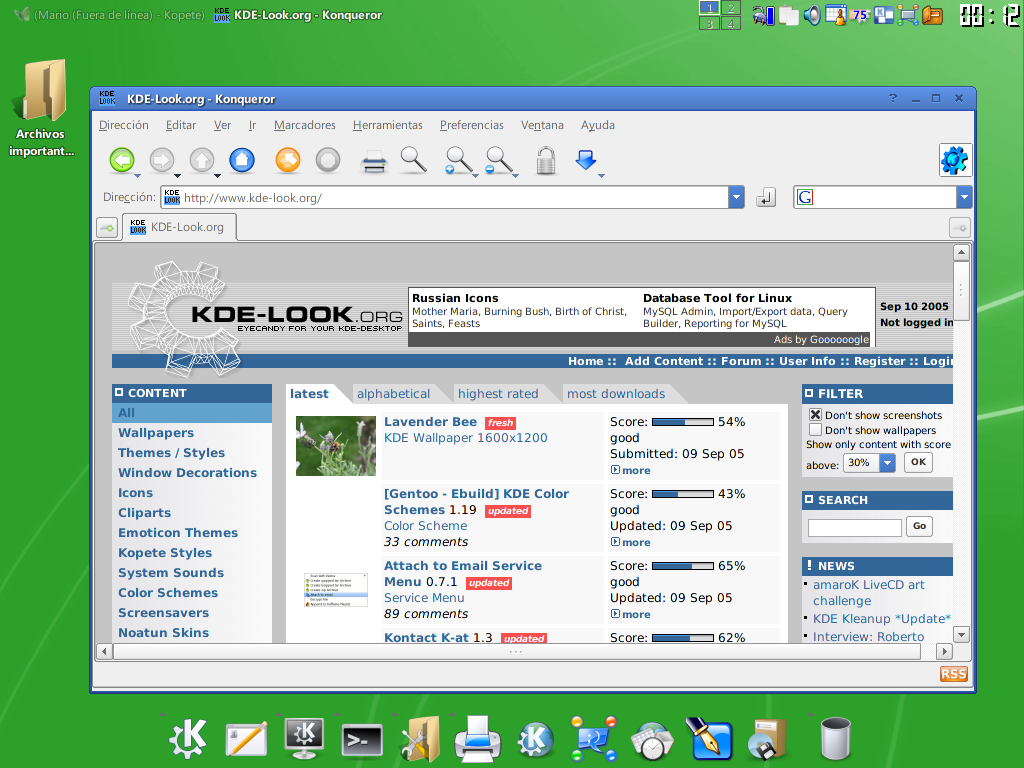Open the Window Decorations category link
Screen dimensions: 1024x768
pyautogui.click(x=187, y=472)
